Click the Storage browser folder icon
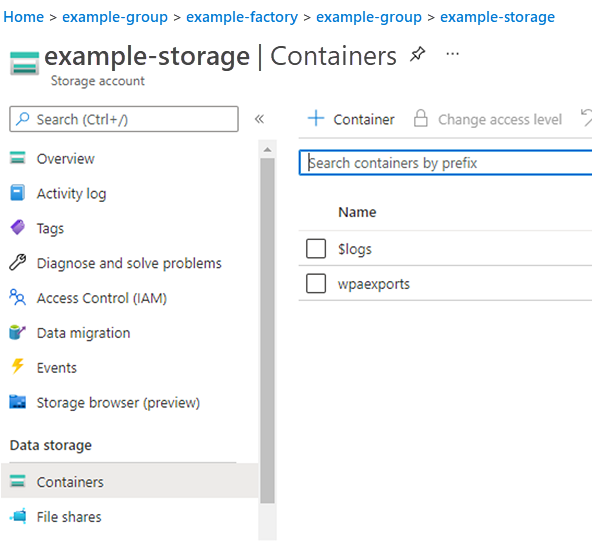This screenshot has height=543, width=592. pyautogui.click(x=17, y=402)
